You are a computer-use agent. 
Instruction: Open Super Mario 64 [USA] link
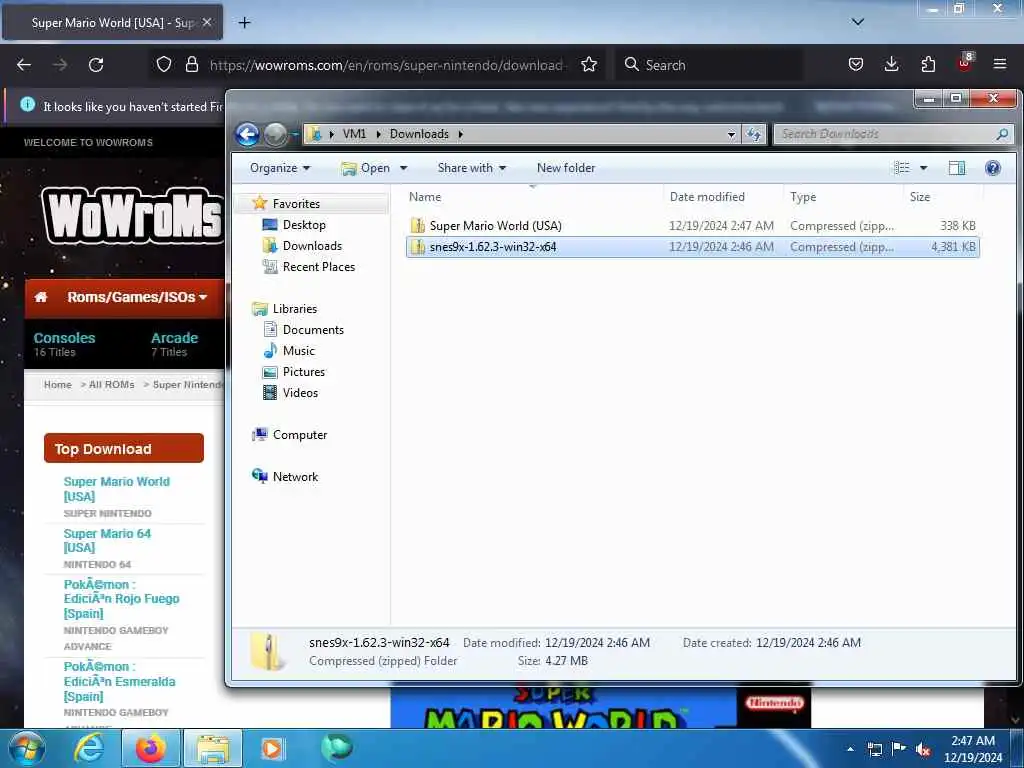[x=107, y=541]
